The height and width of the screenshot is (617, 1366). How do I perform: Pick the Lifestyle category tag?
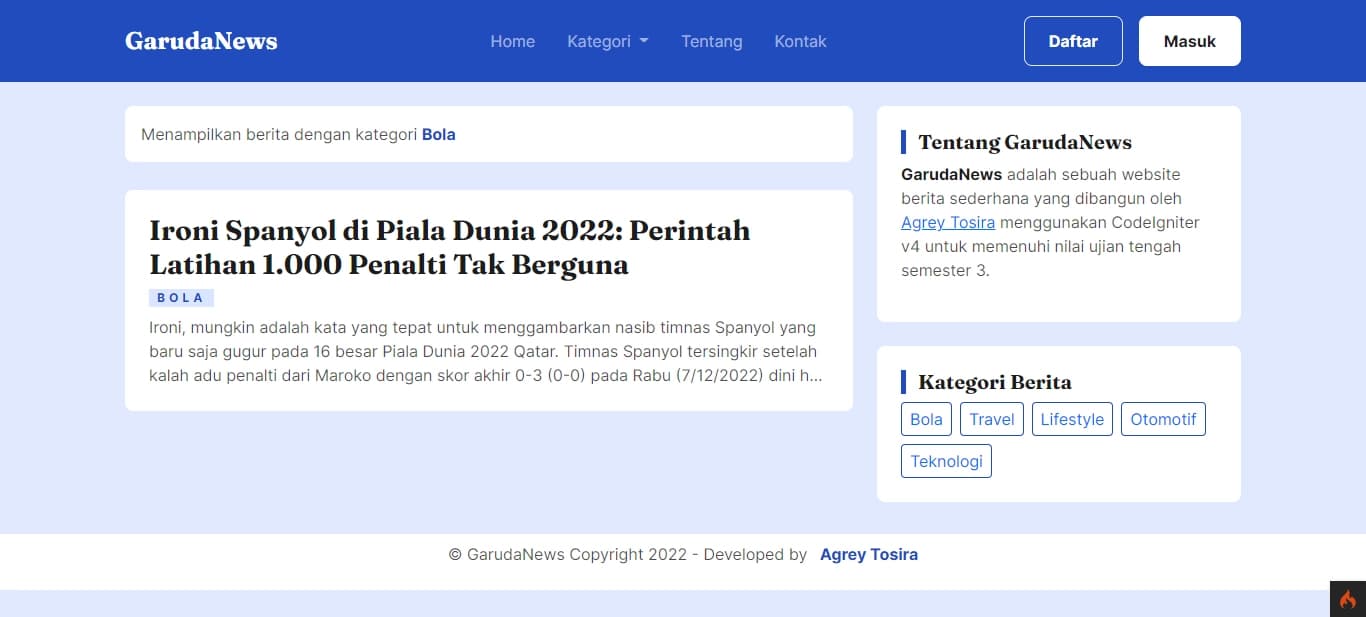(1071, 419)
